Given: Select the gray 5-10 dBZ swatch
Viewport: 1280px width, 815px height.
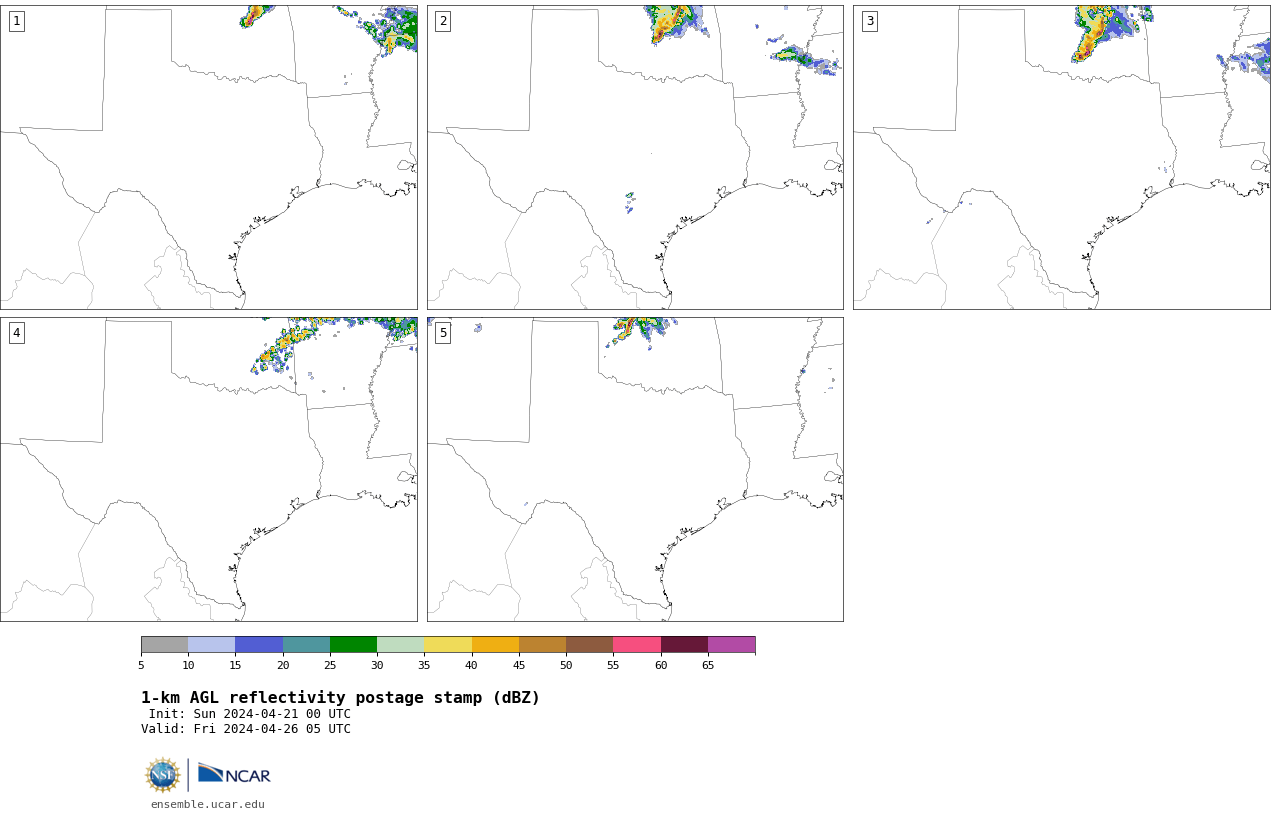Looking at the screenshot, I should pyautogui.click(x=164, y=644).
